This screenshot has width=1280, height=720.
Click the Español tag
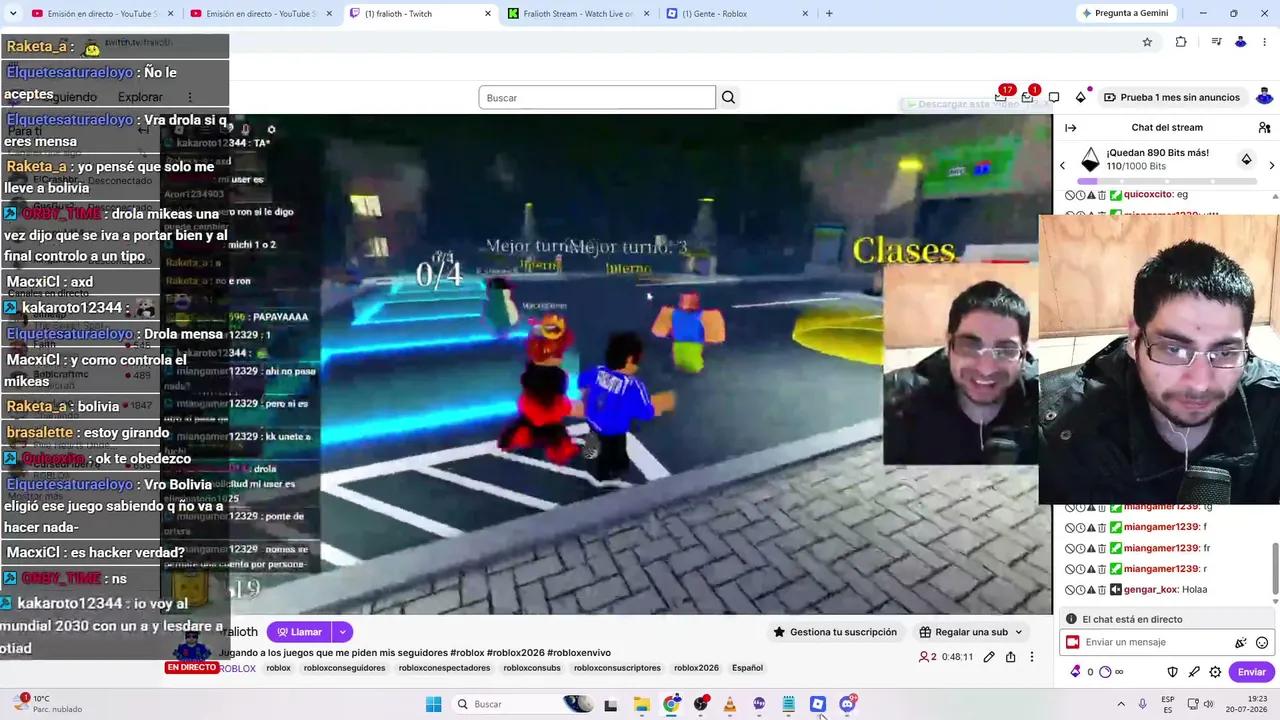747,668
